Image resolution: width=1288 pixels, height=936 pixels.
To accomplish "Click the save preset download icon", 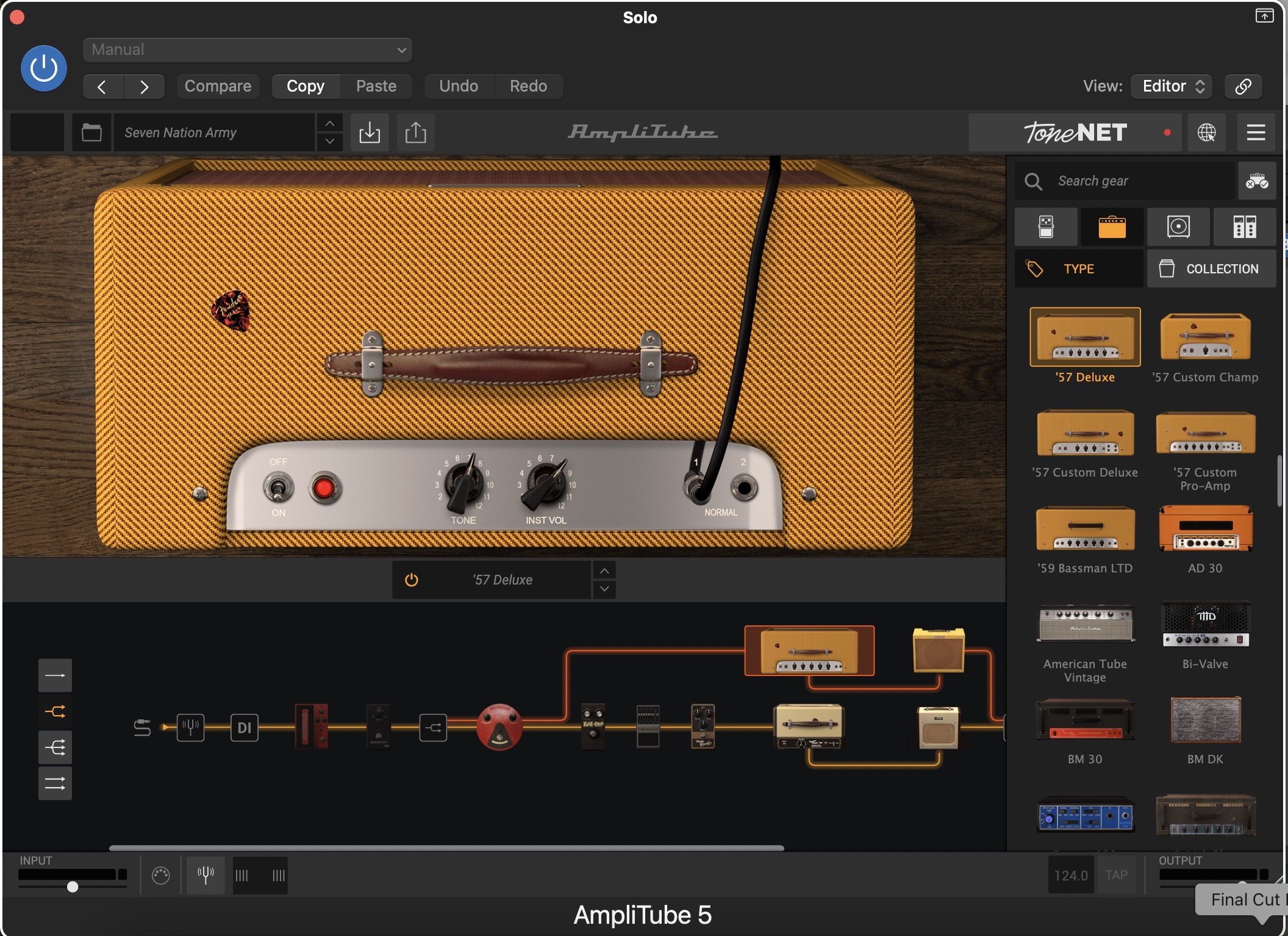I will click(x=370, y=132).
